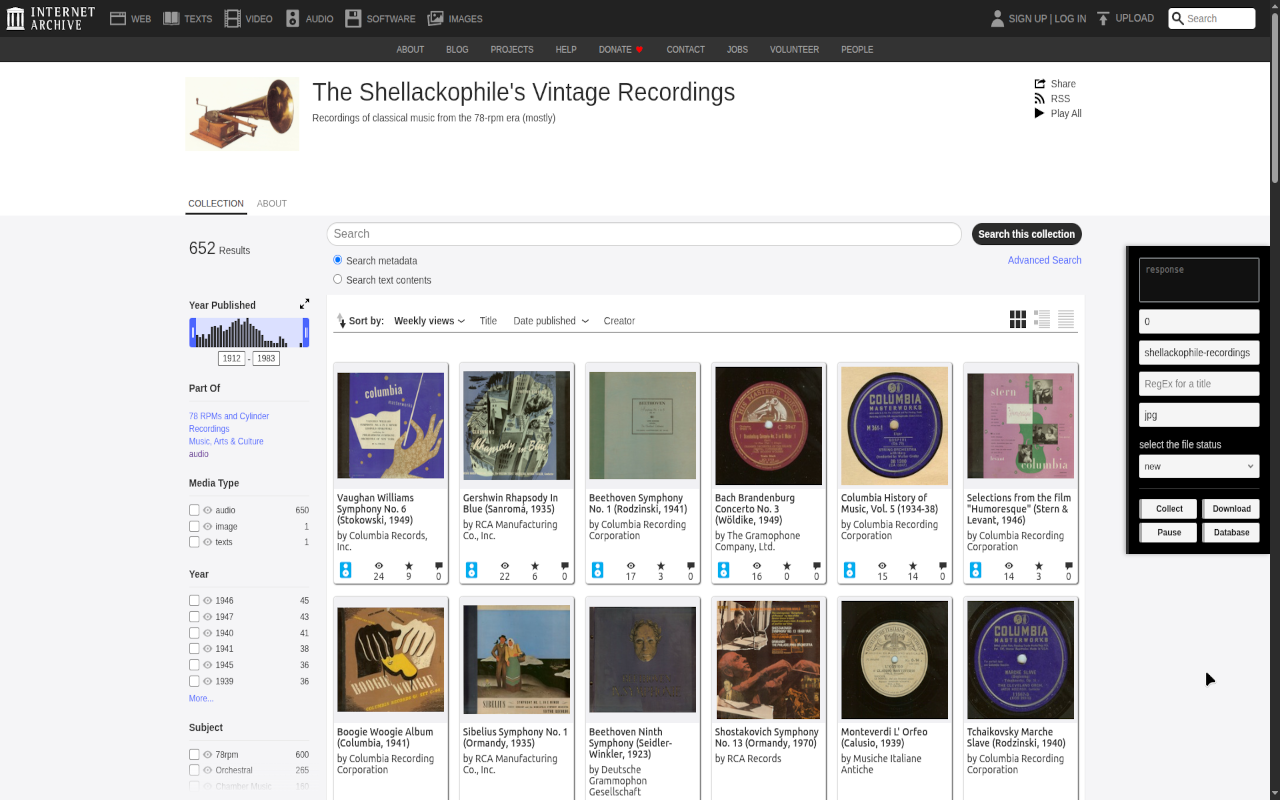Check the image media type checkbox

point(194,526)
